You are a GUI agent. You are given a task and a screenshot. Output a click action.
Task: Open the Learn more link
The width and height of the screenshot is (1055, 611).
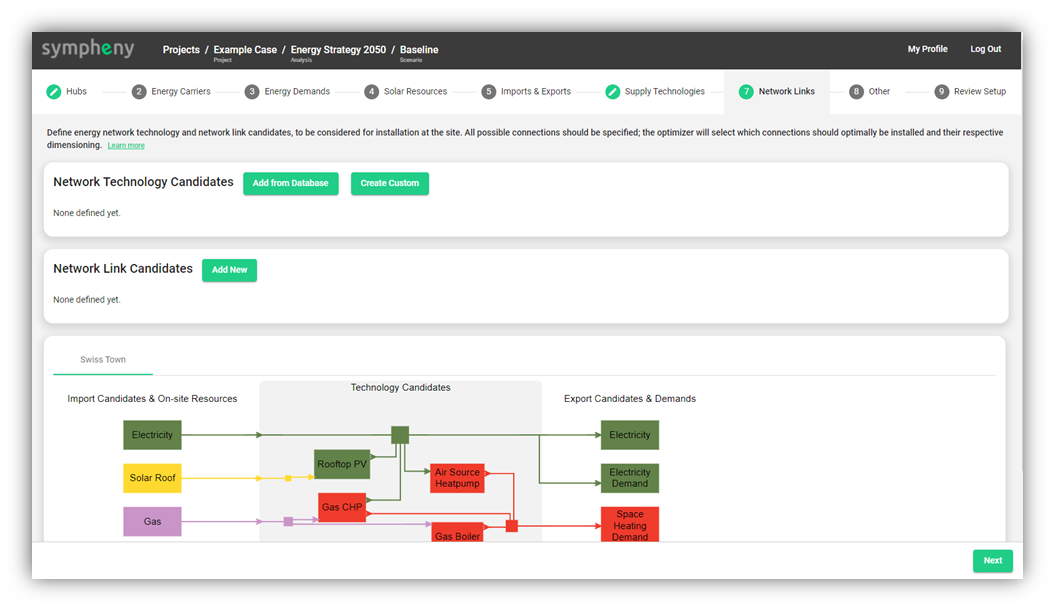pyautogui.click(x=126, y=146)
